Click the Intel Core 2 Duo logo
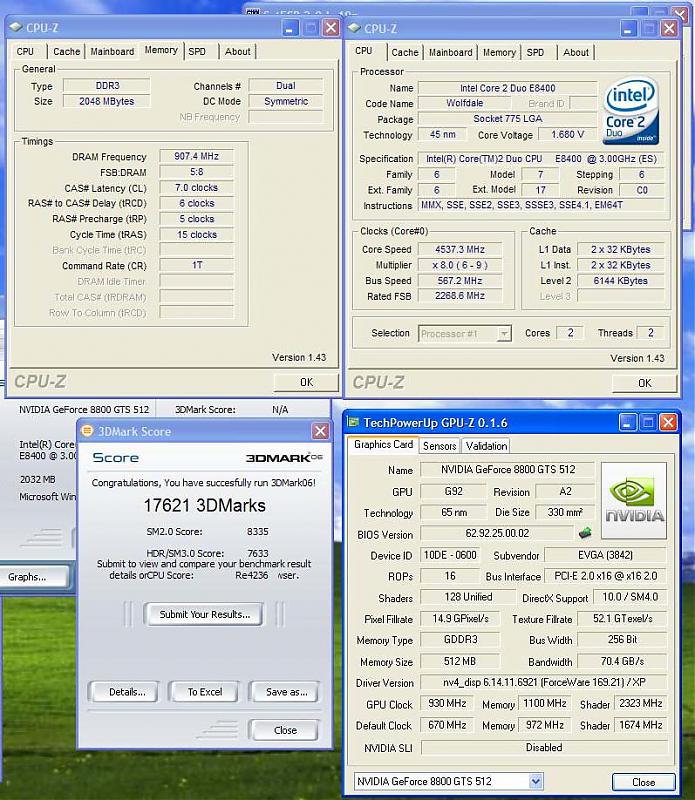 [631, 111]
